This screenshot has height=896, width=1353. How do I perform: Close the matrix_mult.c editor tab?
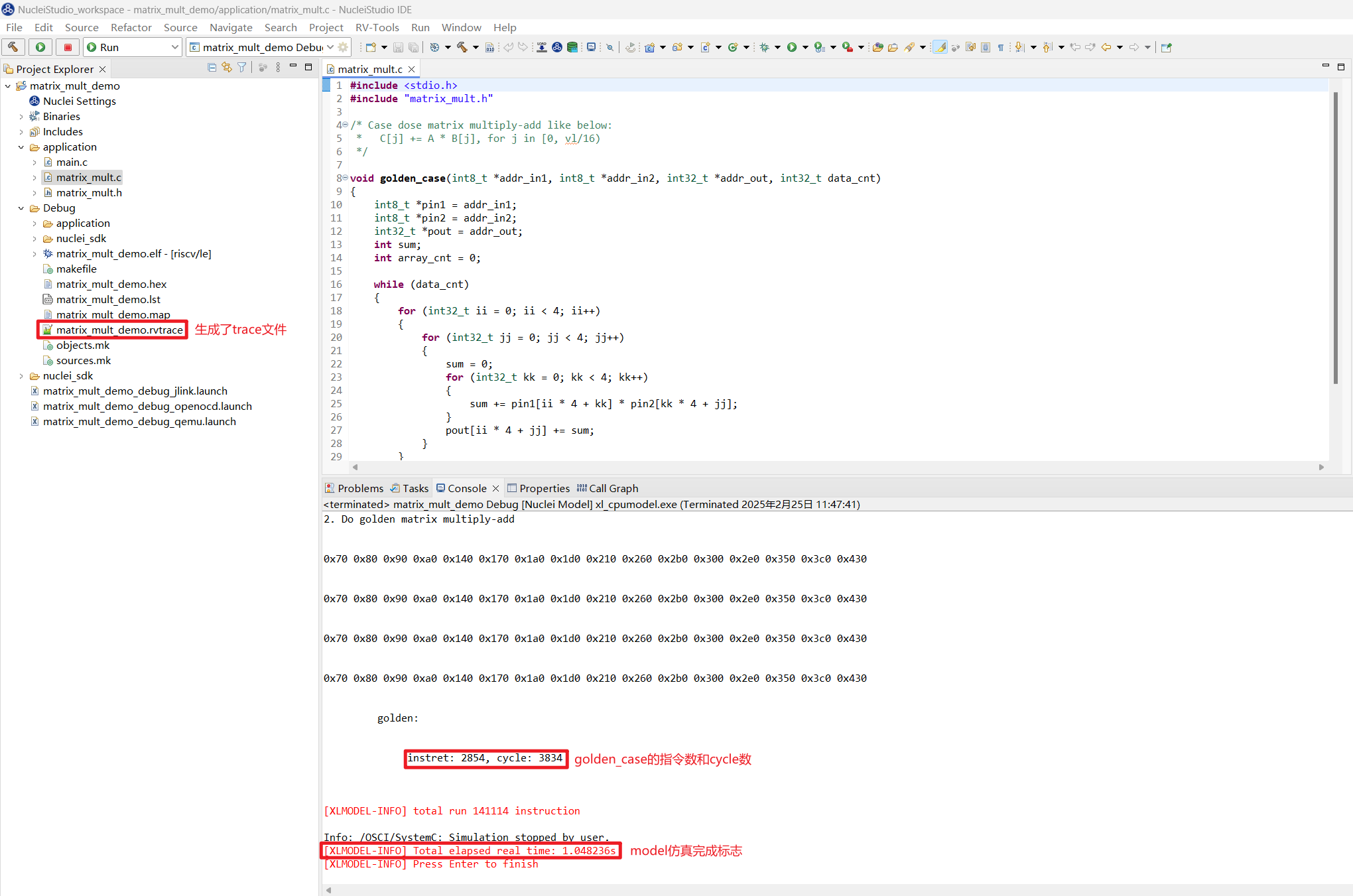pos(412,69)
